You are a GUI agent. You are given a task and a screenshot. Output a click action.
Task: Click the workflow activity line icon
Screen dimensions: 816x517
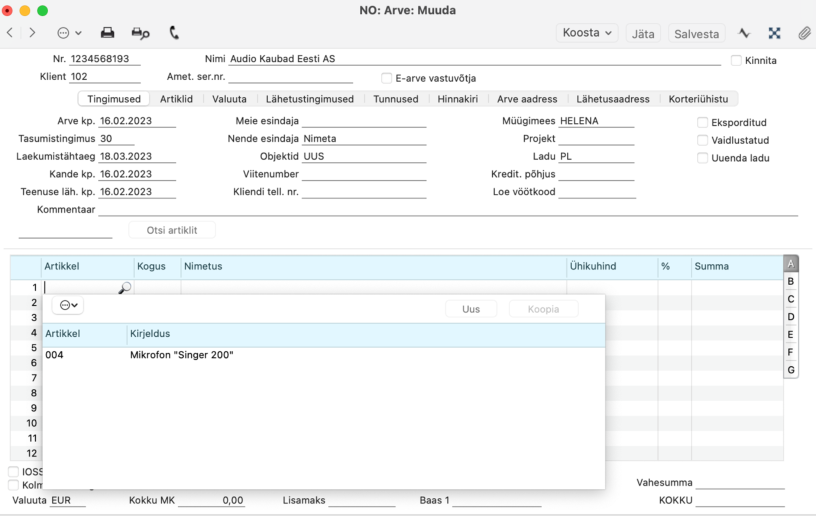click(x=744, y=33)
